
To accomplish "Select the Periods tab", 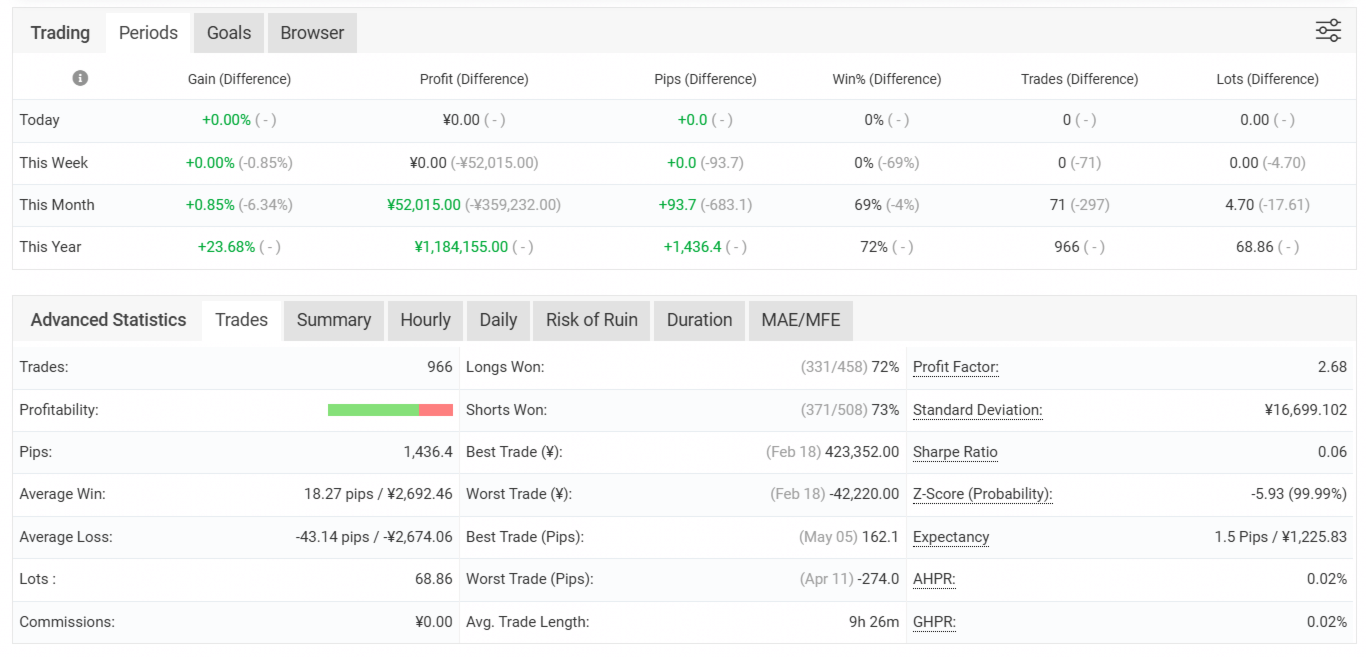I will pos(148,33).
